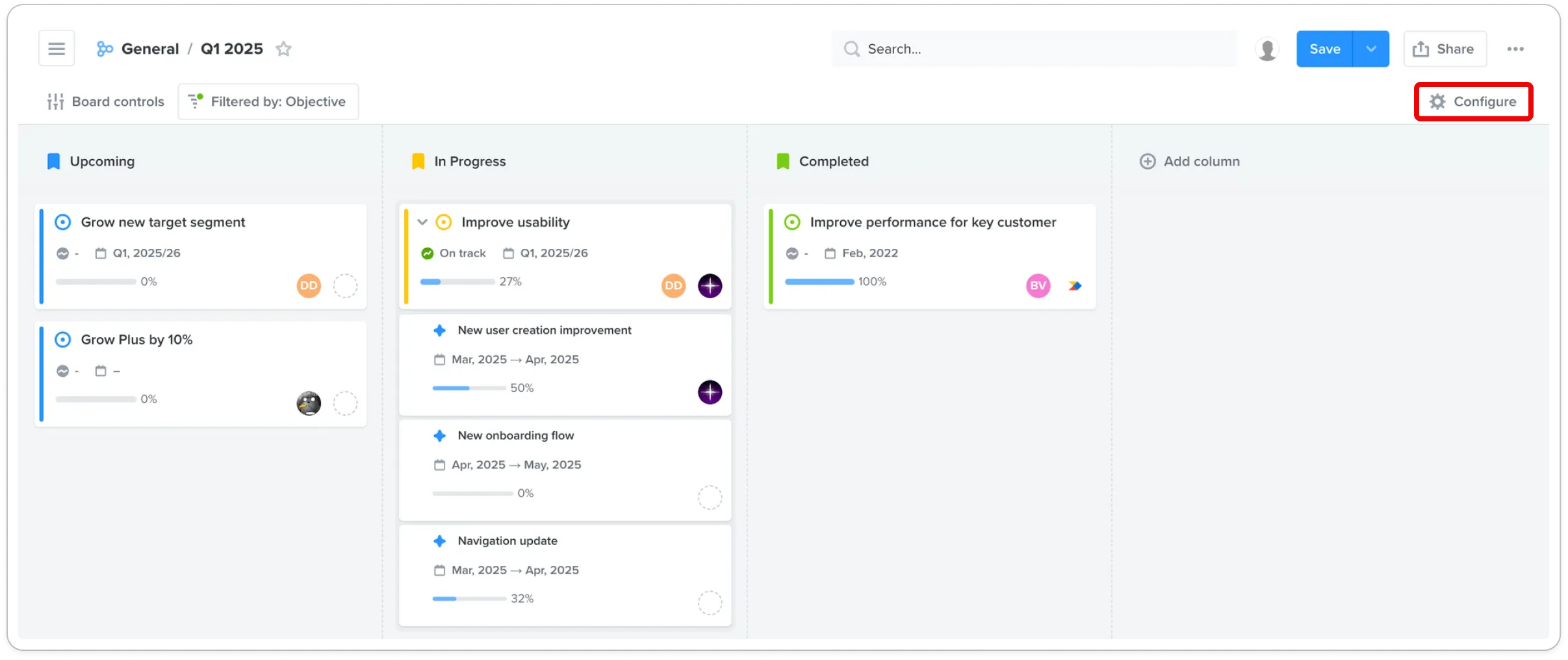Click the Upcoming column title
The image size is (1568, 660).
(x=102, y=161)
